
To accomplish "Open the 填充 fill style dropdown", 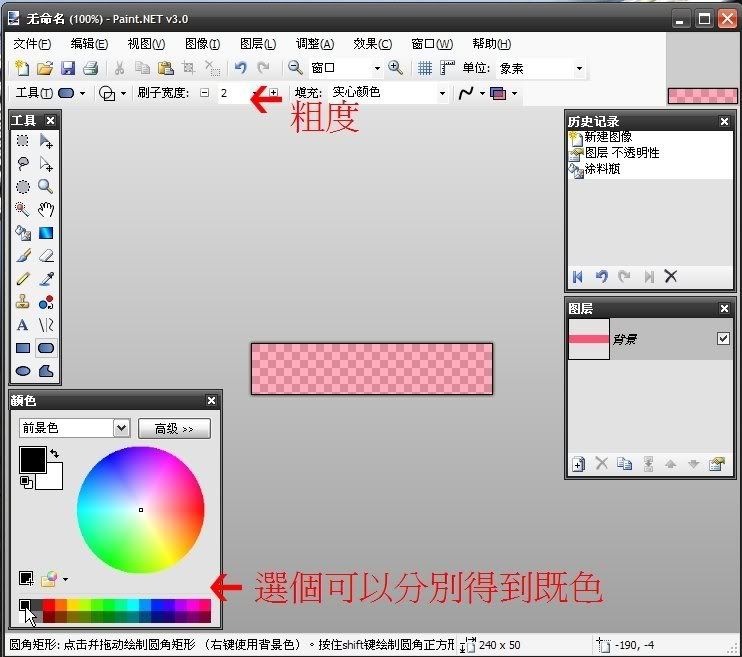I will coord(442,93).
